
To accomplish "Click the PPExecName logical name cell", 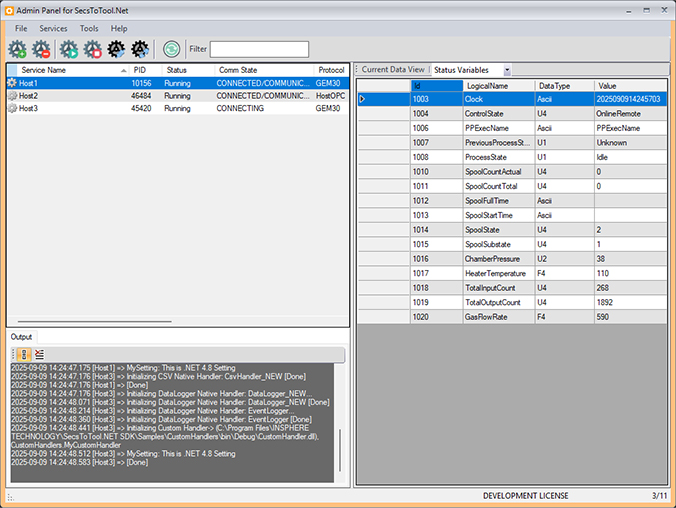I will click(x=499, y=128).
